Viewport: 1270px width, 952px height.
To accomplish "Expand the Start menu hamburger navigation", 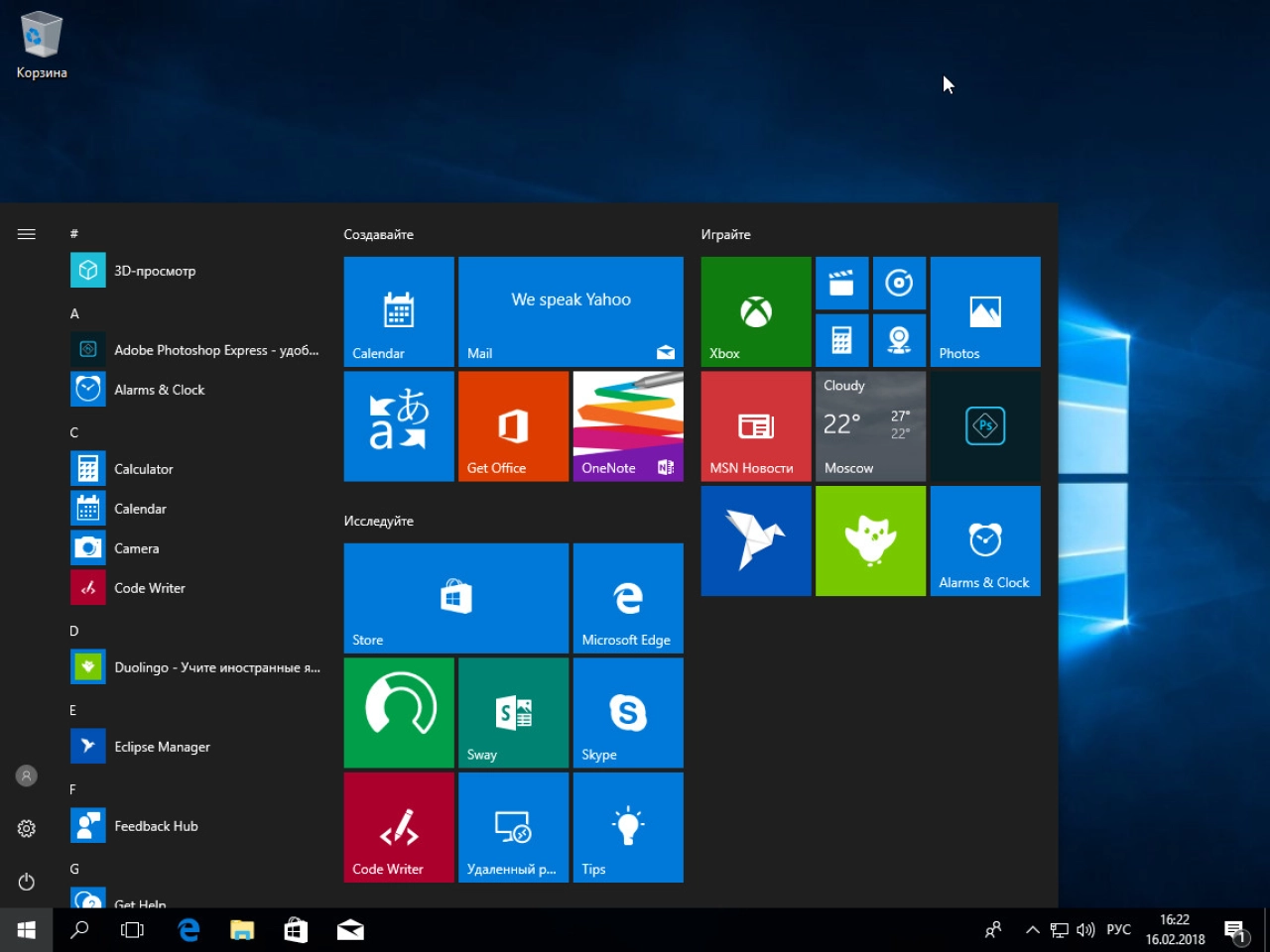I will pos(27,234).
